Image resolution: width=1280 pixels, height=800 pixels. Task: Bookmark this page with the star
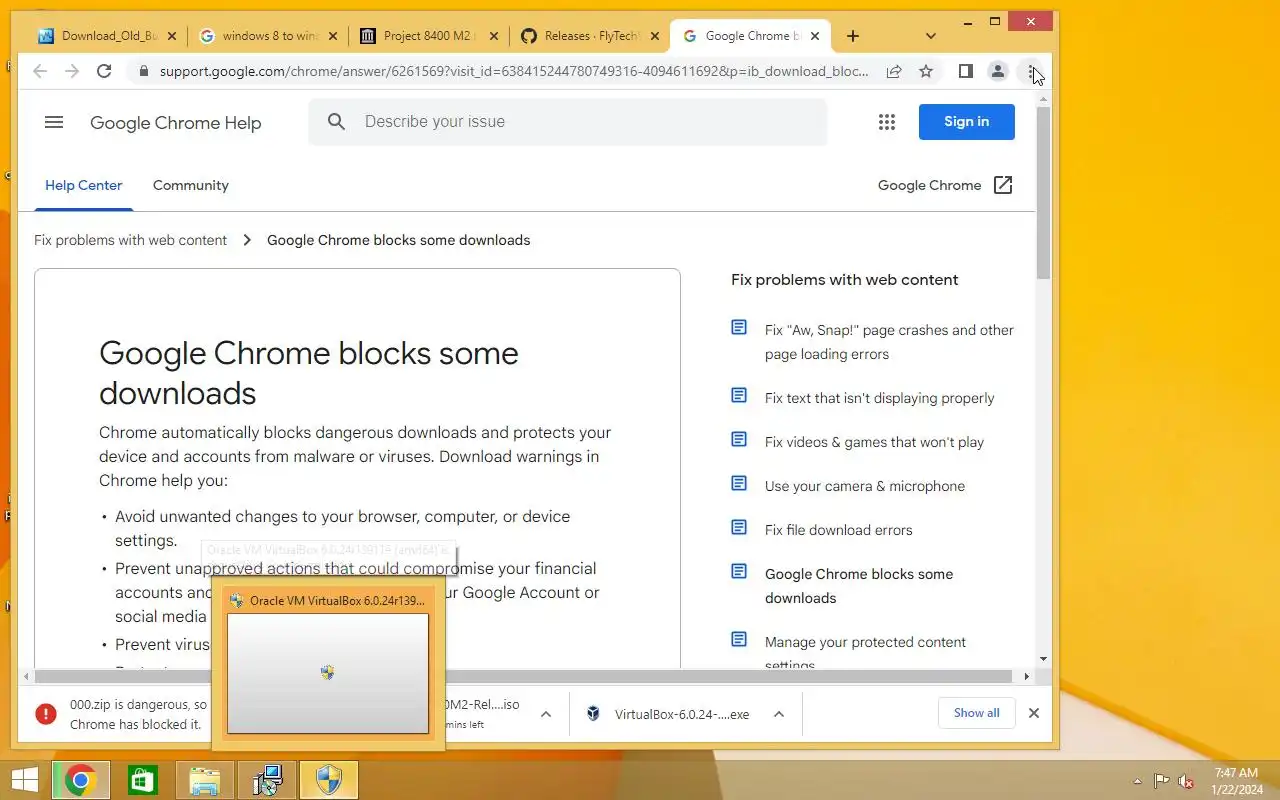click(x=926, y=71)
